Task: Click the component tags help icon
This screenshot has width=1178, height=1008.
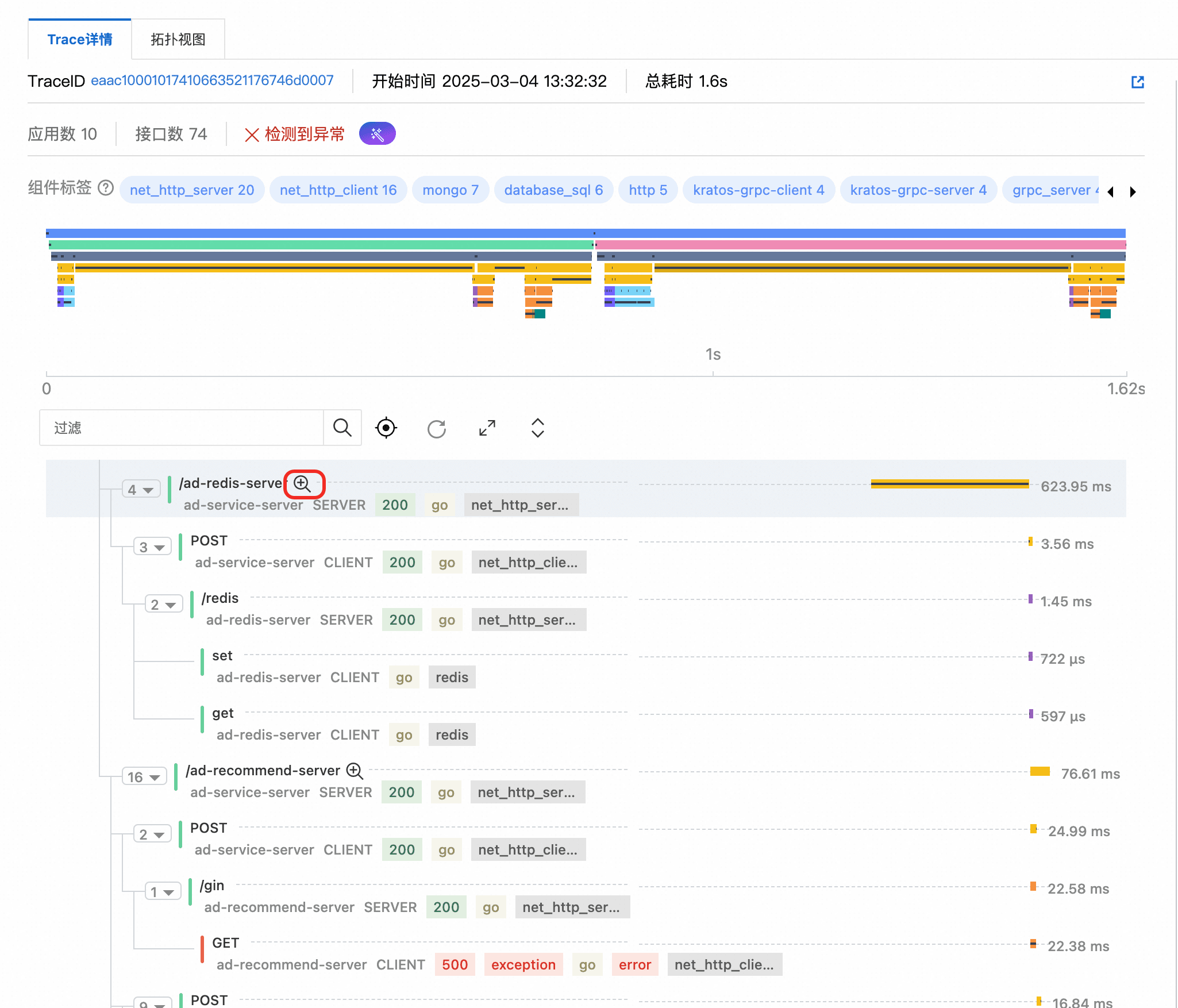Action: (106, 188)
